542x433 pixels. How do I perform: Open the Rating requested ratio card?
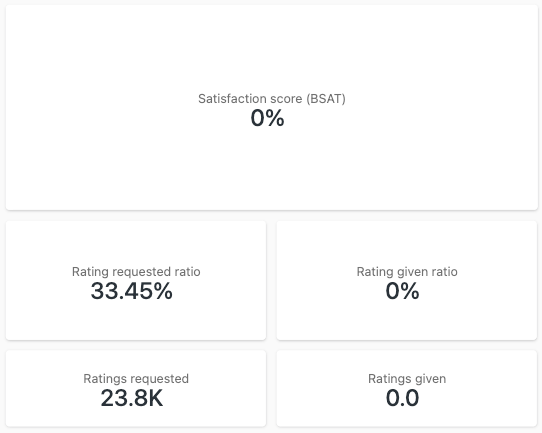point(136,281)
